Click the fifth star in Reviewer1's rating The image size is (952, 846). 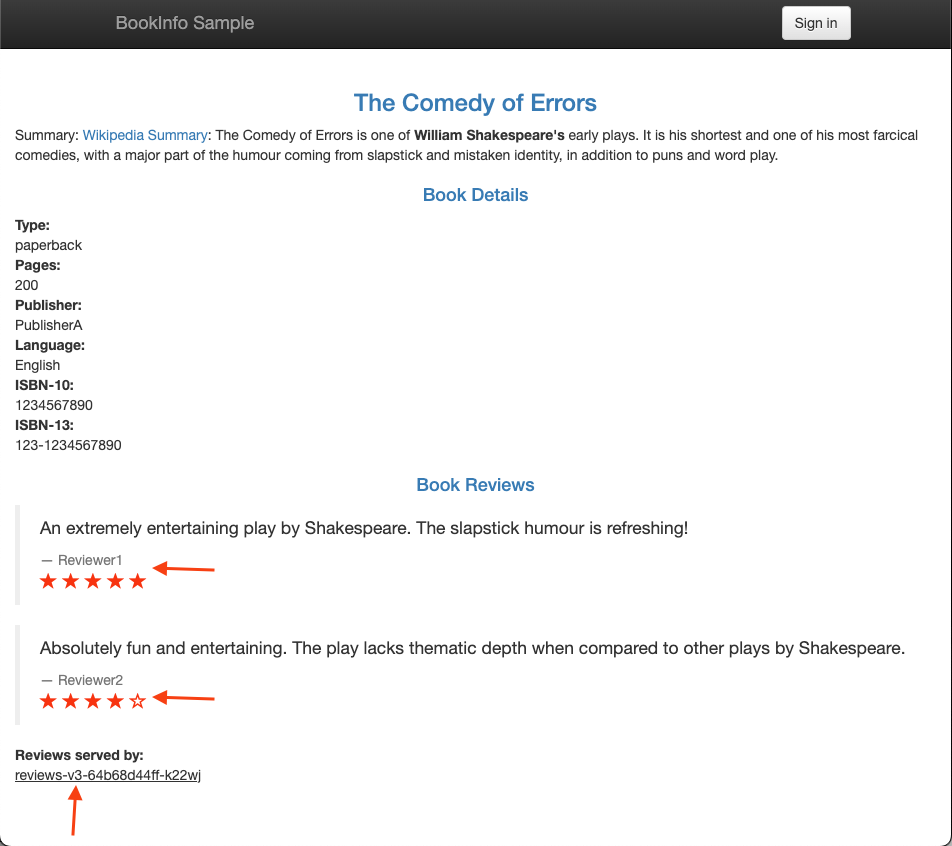[137, 580]
